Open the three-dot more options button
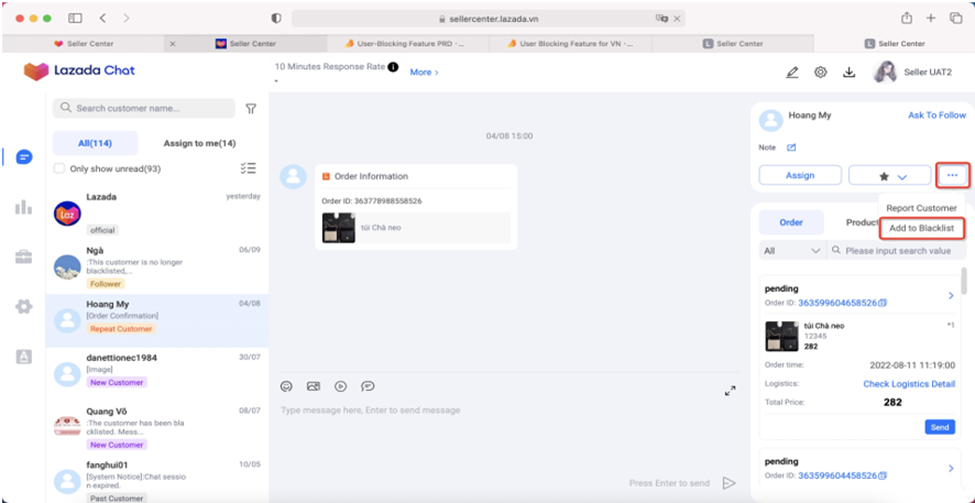Image resolution: width=975 pixels, height=503 pixels. (x=953, y=175)
